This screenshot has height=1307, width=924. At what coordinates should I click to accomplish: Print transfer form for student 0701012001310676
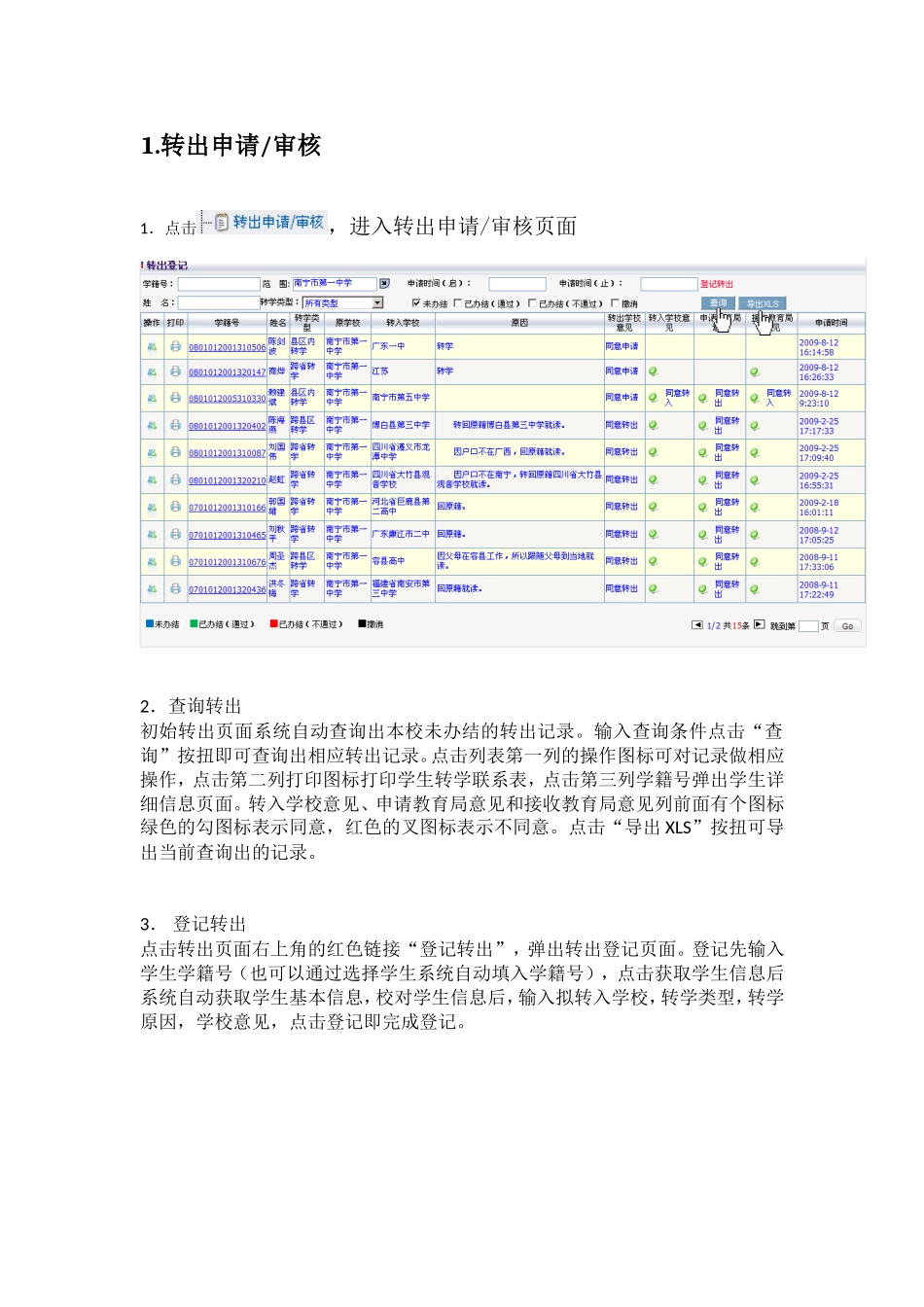(x=175, y=561)
